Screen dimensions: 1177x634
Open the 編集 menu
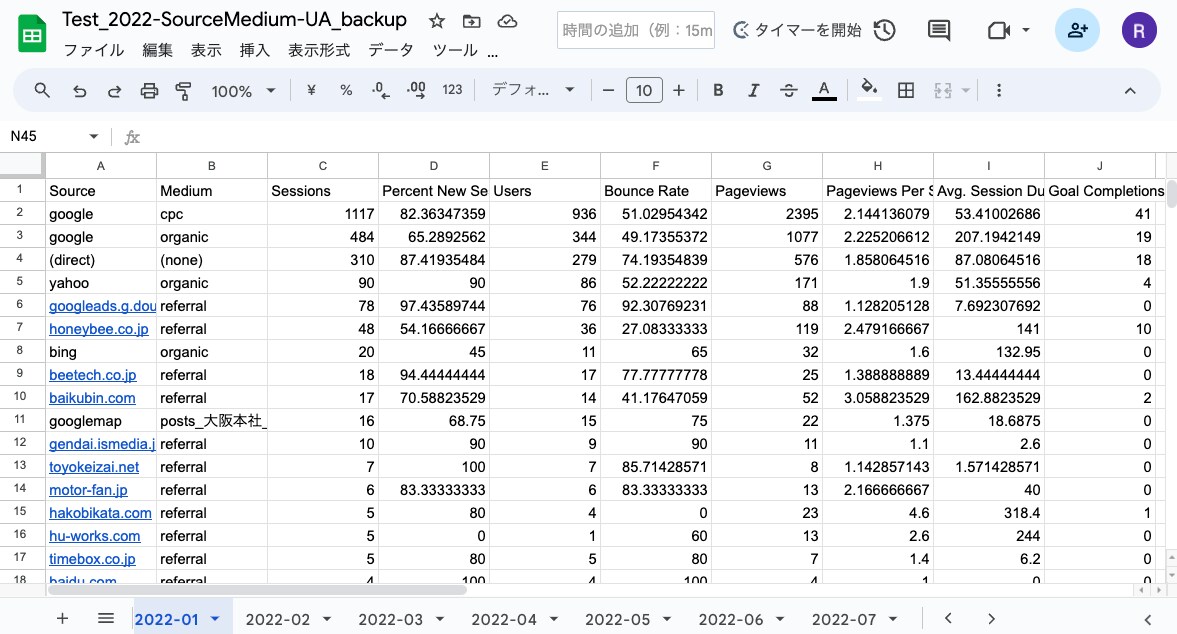click(x=158, y=50)
